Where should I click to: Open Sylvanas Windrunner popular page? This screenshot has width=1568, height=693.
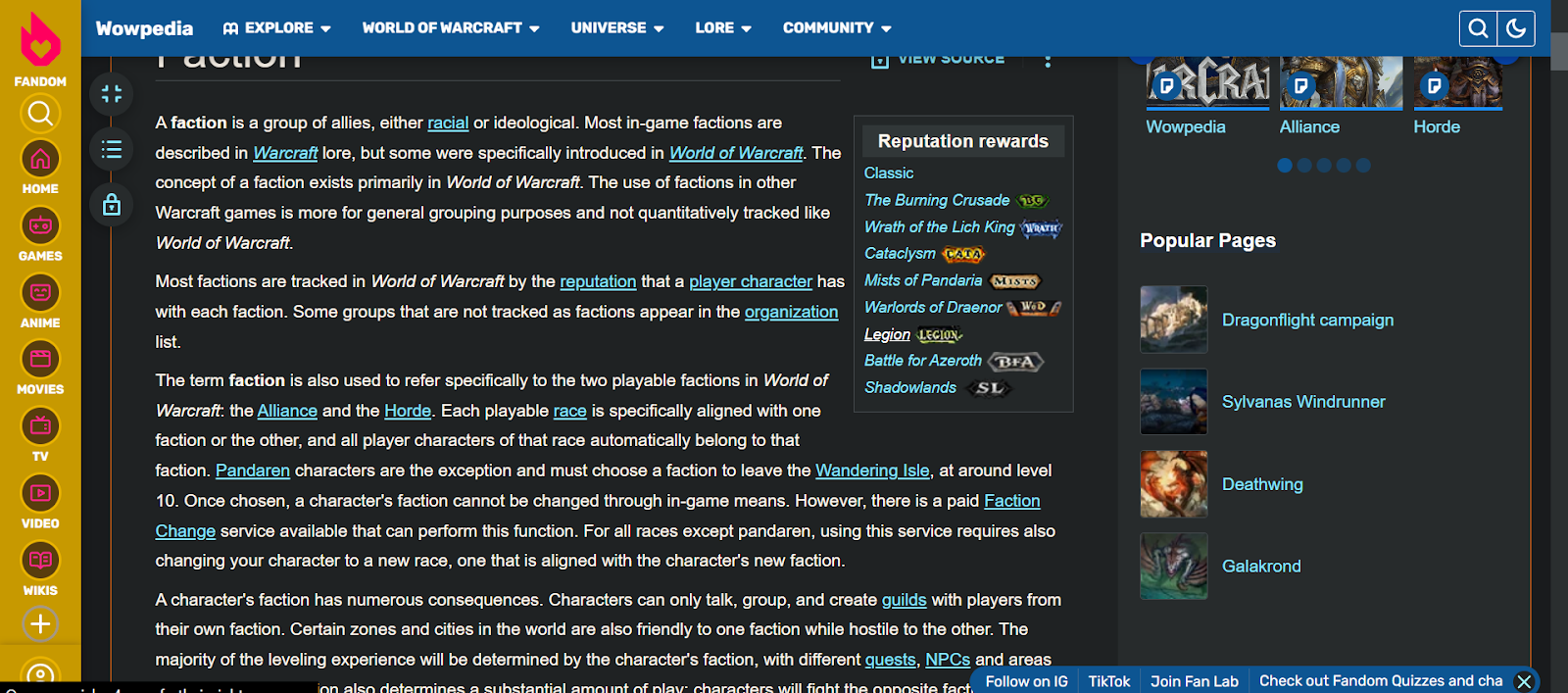pos(1303,402)
